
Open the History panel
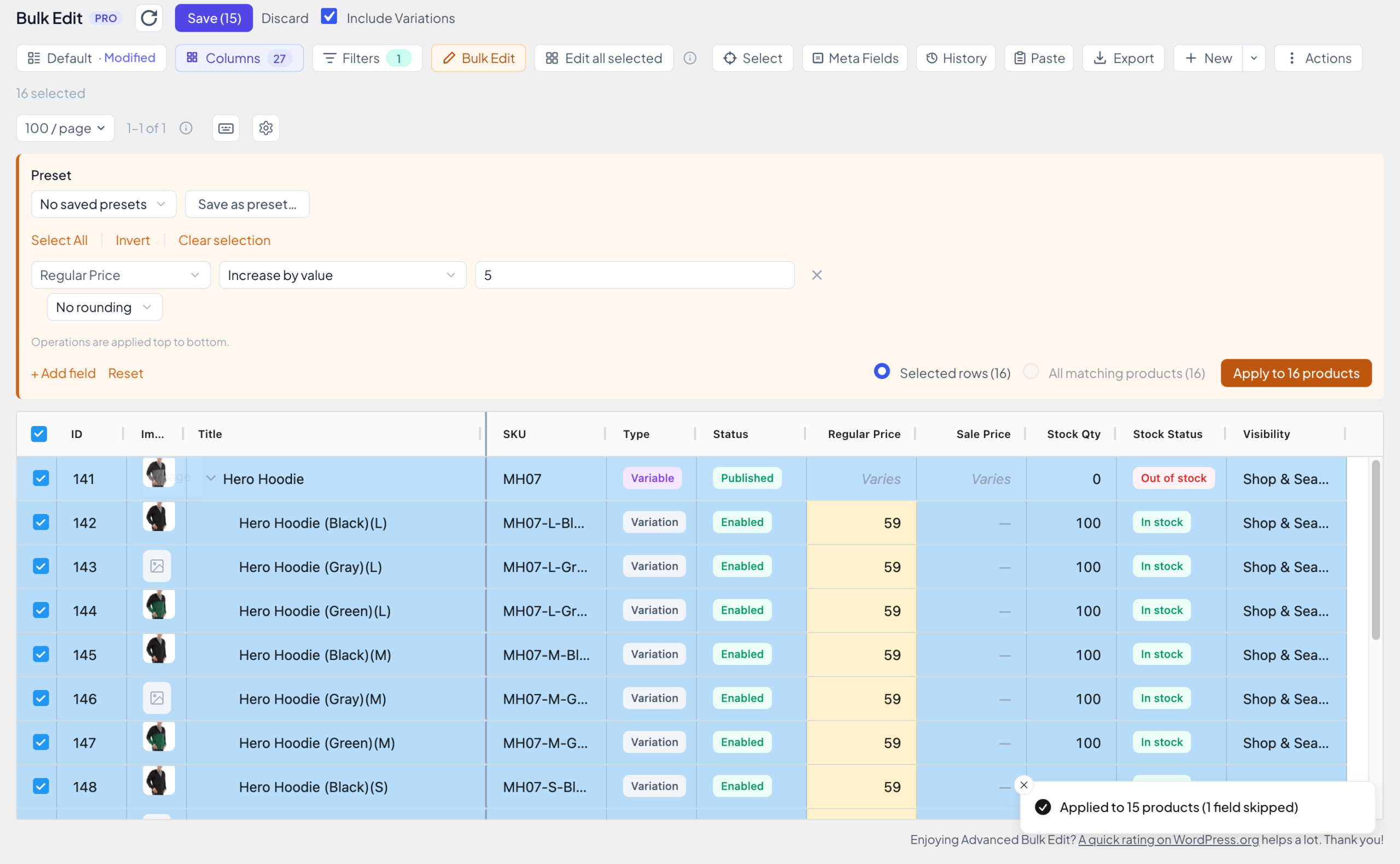pyautogui.click(x=955, y=59)
